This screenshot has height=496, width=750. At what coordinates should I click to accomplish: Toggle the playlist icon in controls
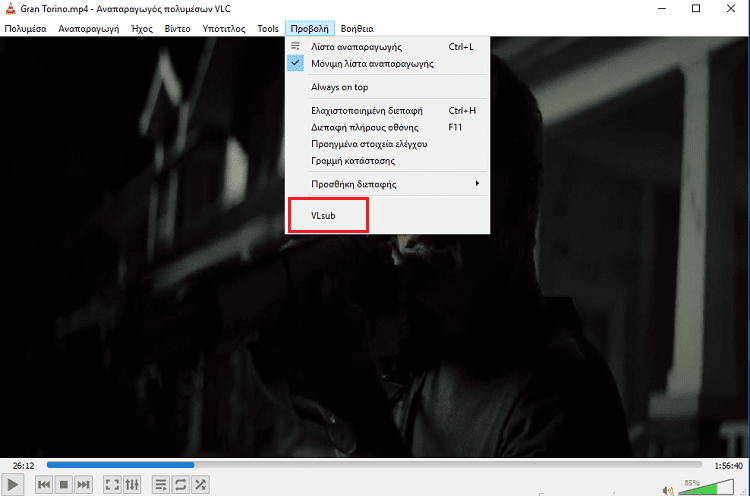pos(161,485)
